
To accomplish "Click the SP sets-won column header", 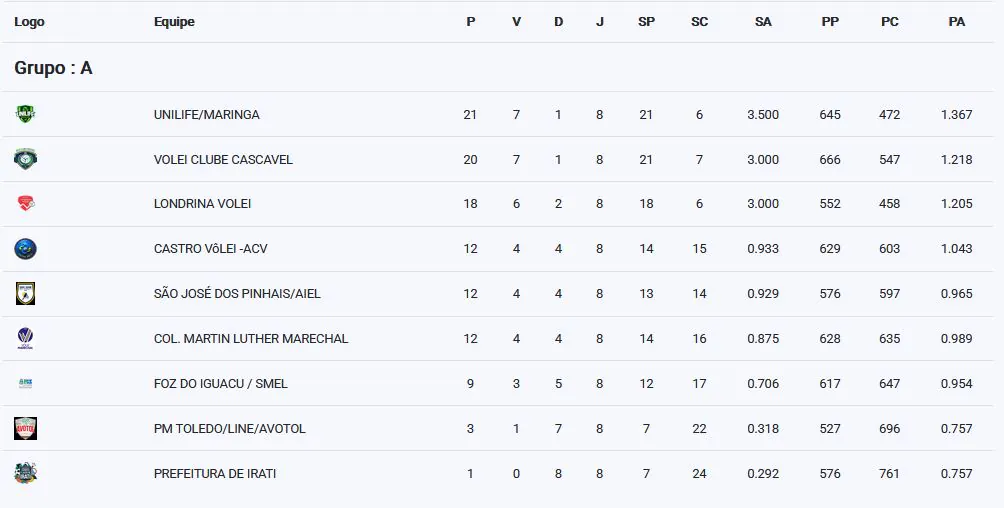I will (646, 22).
